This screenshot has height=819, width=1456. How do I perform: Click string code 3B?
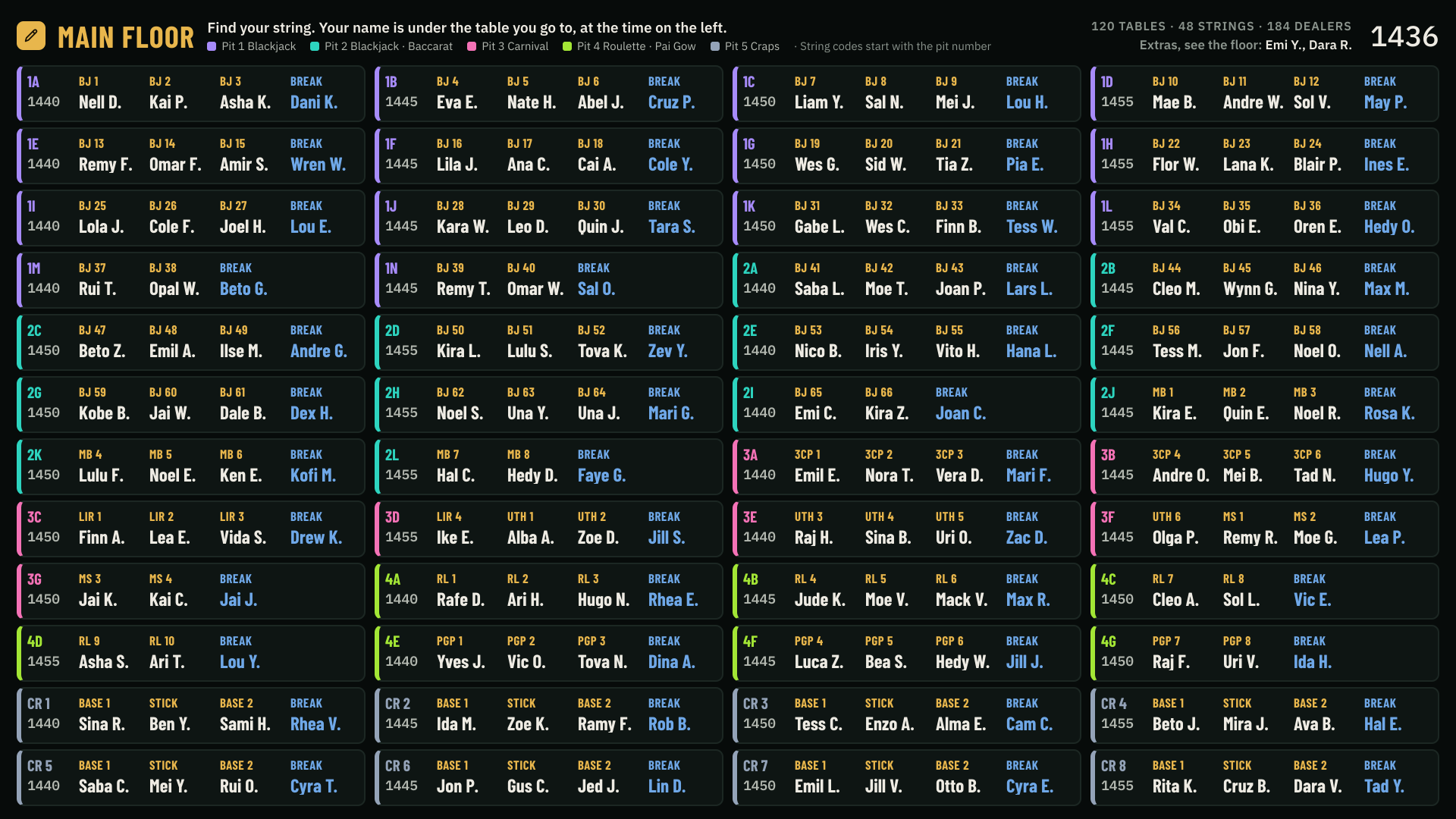pos(1108,455)
